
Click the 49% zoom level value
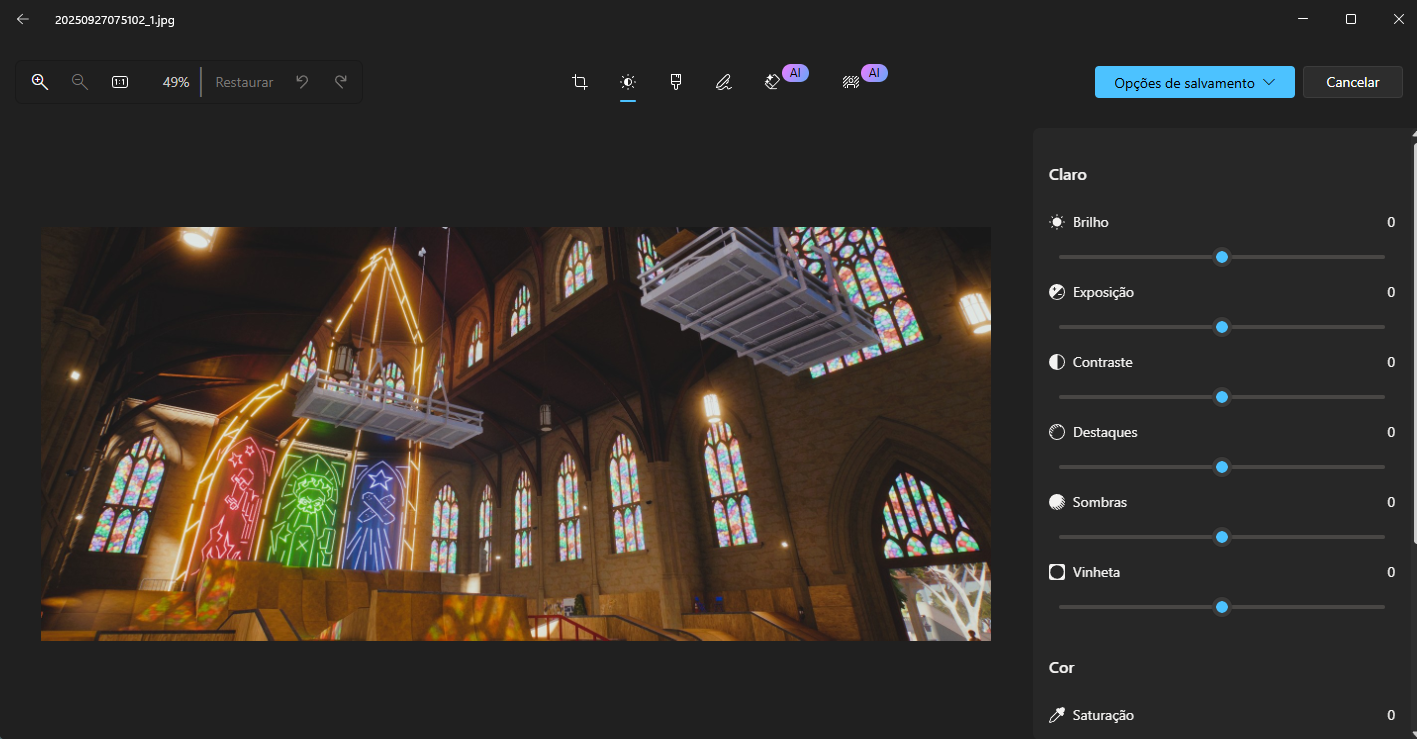click(176, 82)
